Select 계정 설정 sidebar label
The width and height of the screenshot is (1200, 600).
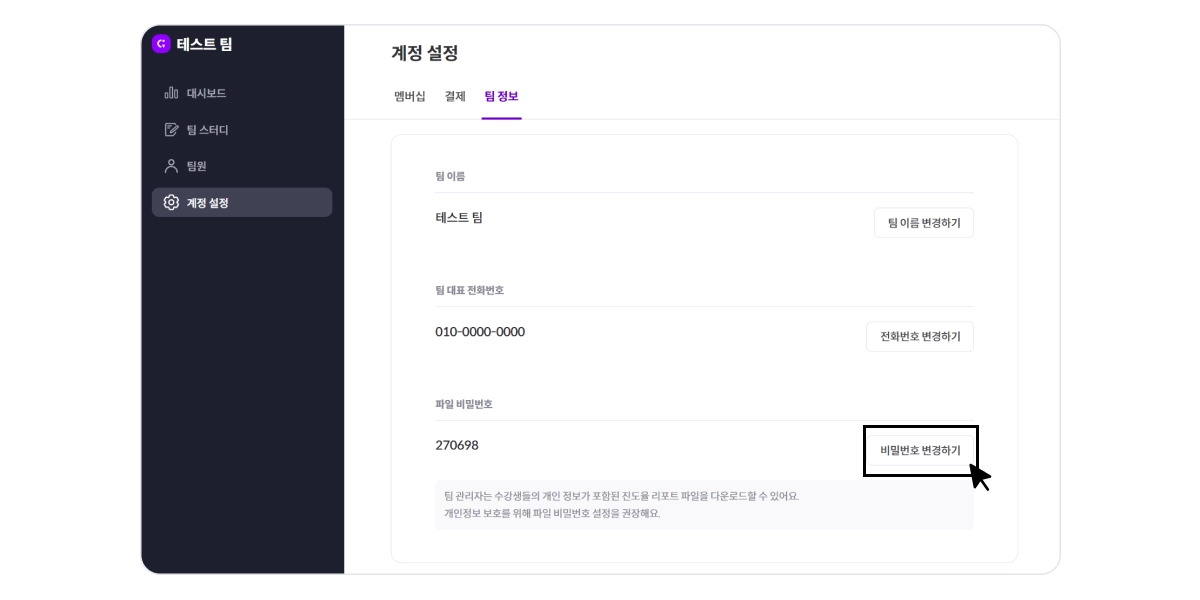(x=208, y=203)
